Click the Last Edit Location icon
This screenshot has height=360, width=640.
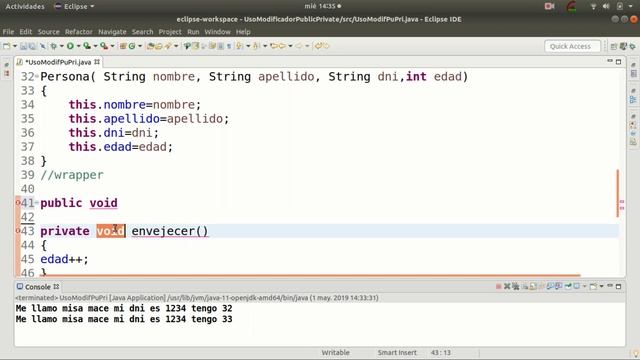[274, 46]
